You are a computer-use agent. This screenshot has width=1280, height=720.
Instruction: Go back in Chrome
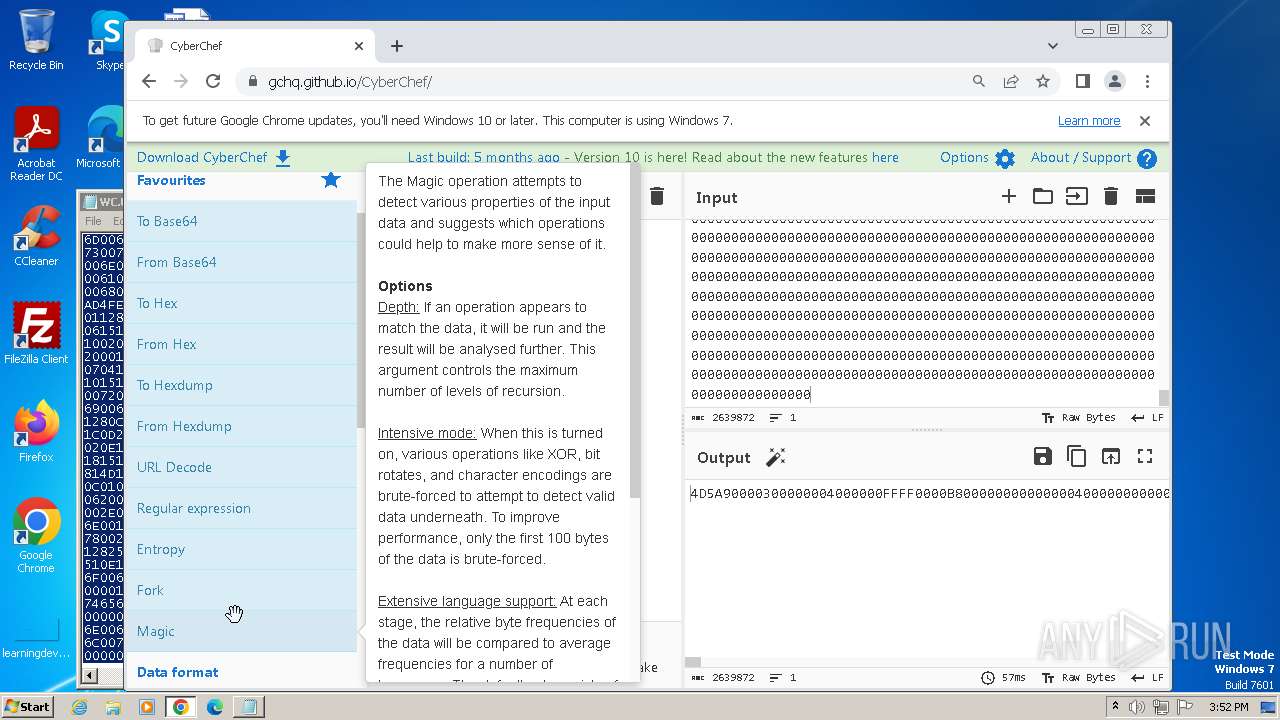click(149, 82)
